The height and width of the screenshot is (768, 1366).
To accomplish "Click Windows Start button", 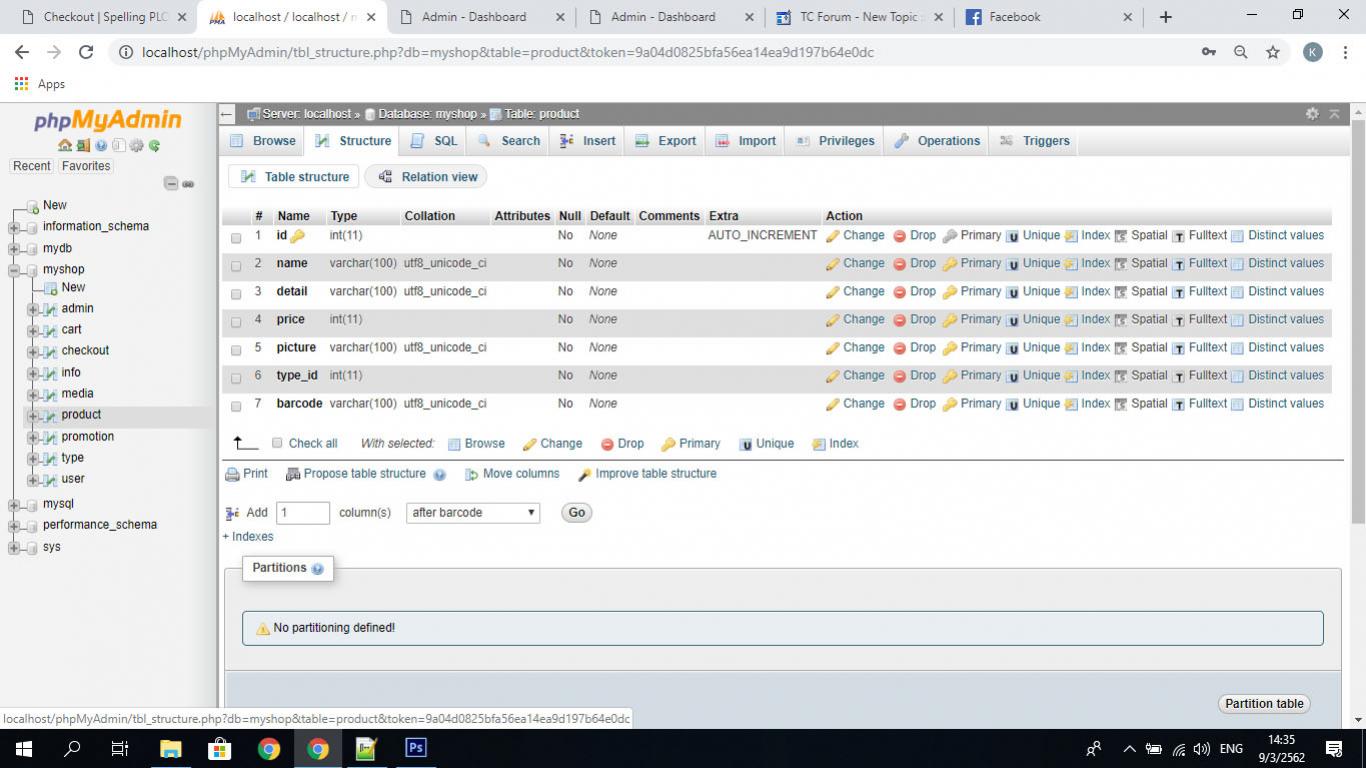I will point(23,748).
